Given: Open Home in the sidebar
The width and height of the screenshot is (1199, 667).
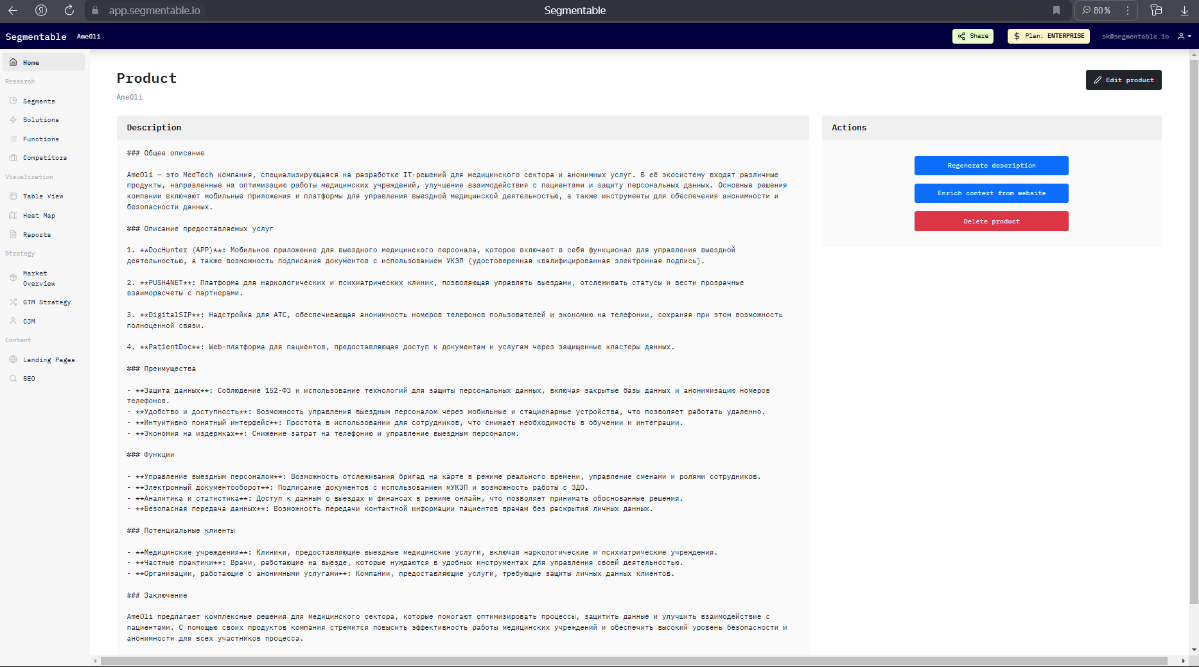Looking at the screenshot, I should pos(44,63).
